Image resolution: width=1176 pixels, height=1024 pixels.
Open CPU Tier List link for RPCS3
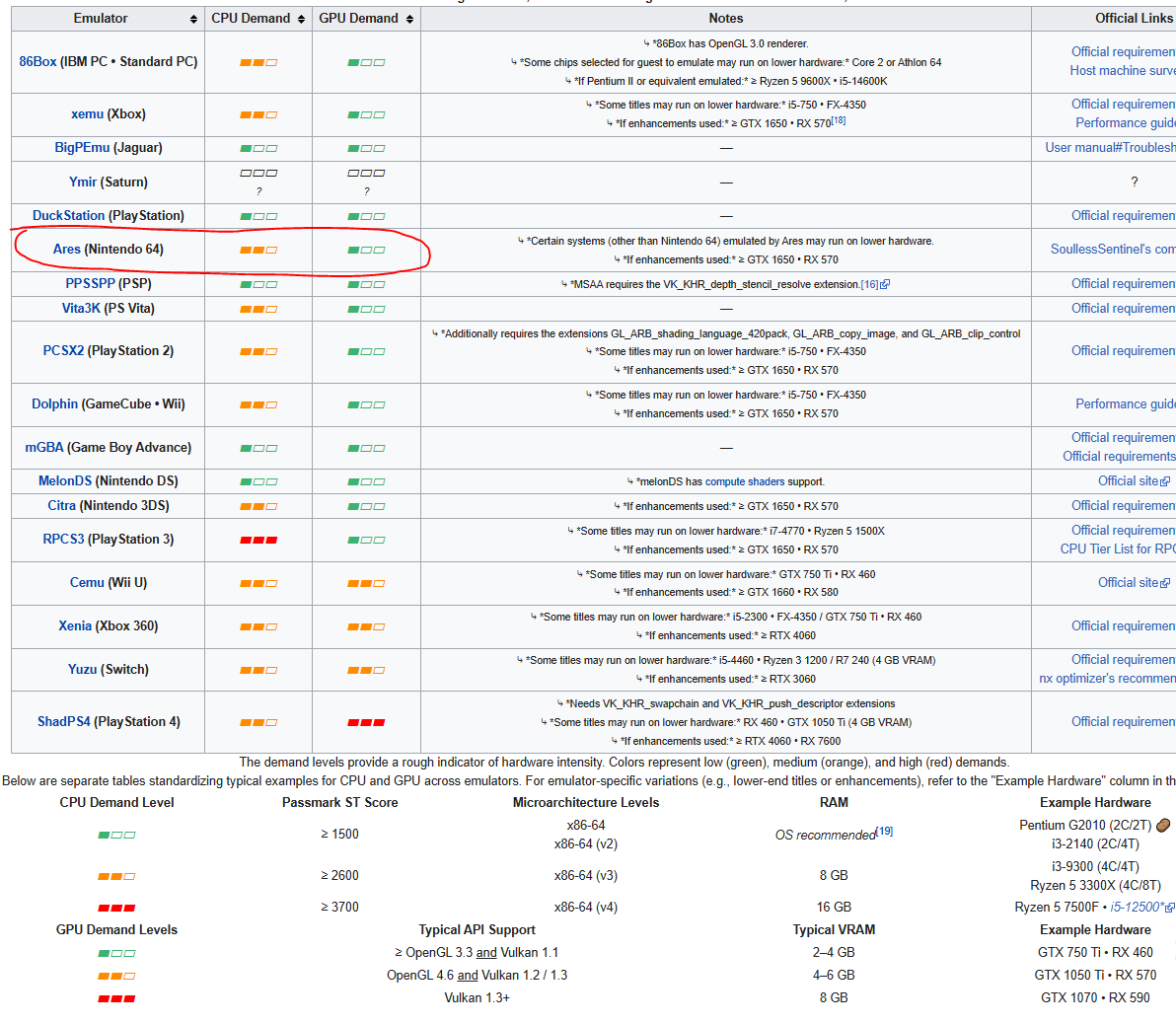tap(1118, 549)
